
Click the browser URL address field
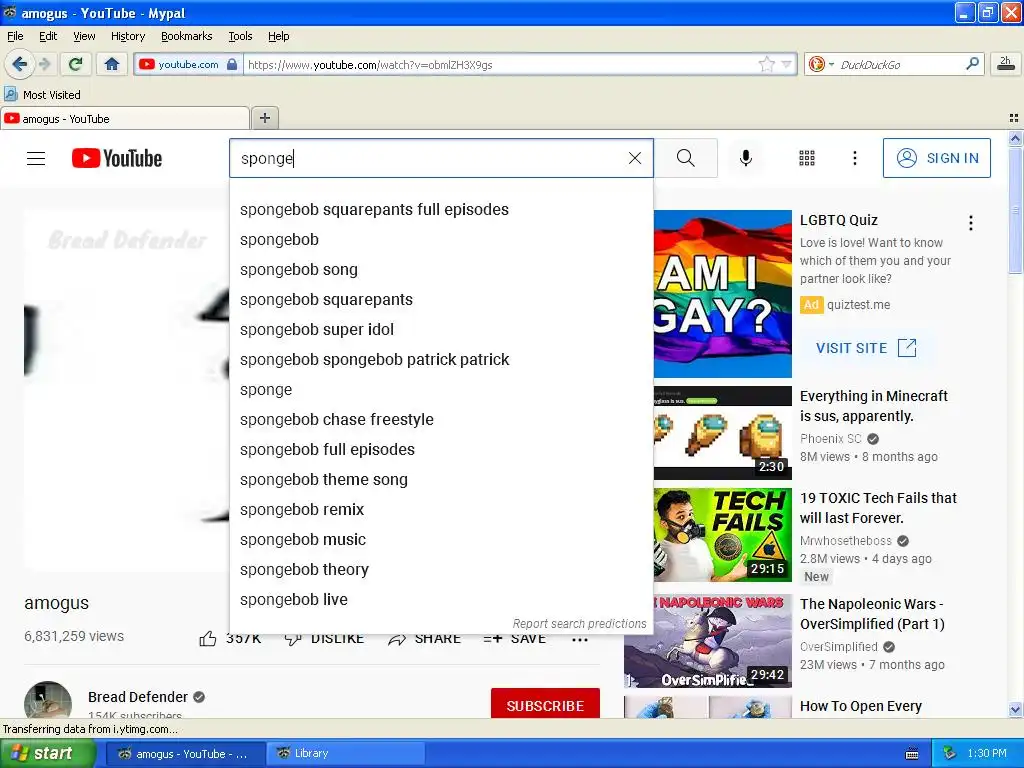coord(500,65)
